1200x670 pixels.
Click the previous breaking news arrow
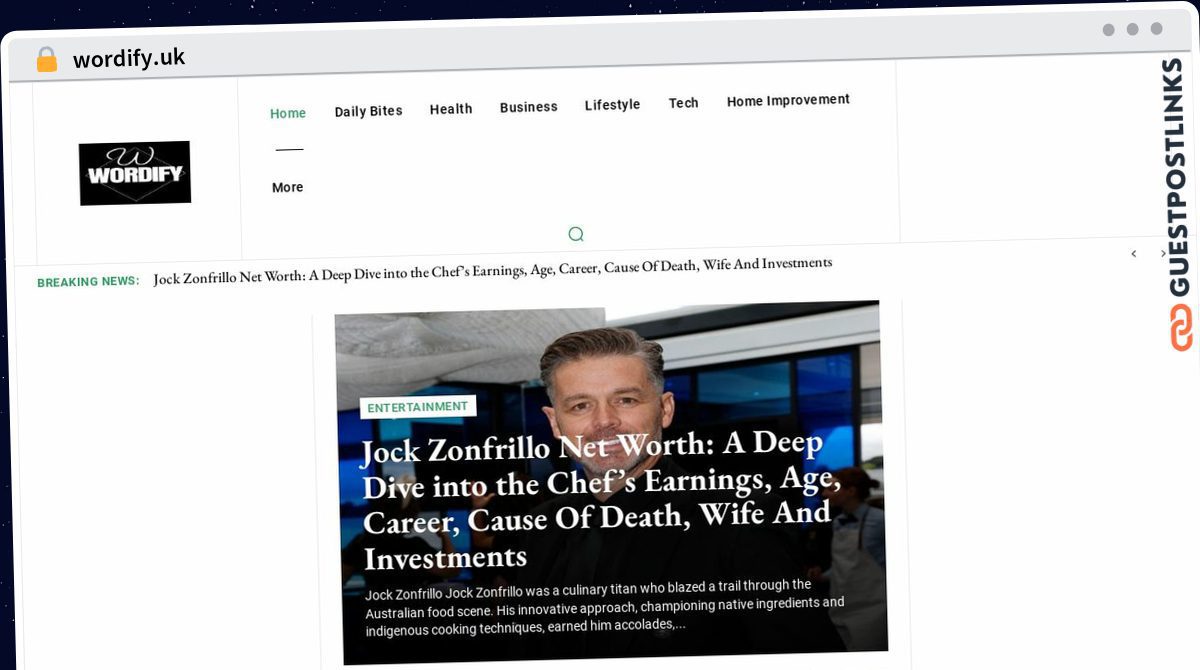(1133, 254)
